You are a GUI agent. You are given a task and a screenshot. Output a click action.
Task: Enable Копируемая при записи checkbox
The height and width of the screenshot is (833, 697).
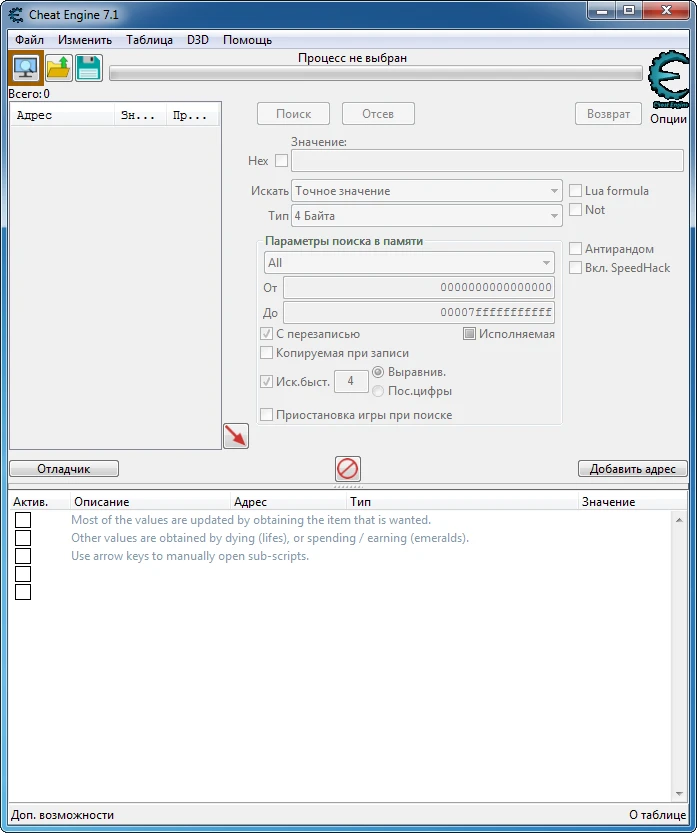267,353
